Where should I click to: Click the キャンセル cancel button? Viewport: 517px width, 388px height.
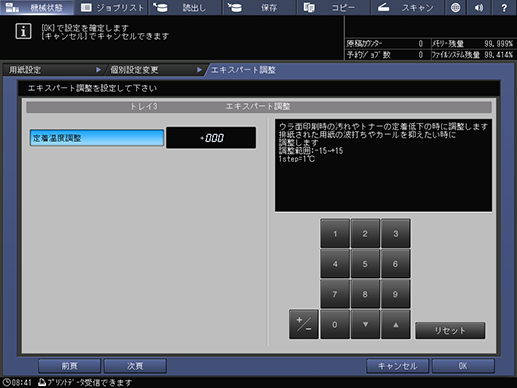[397, 366]
